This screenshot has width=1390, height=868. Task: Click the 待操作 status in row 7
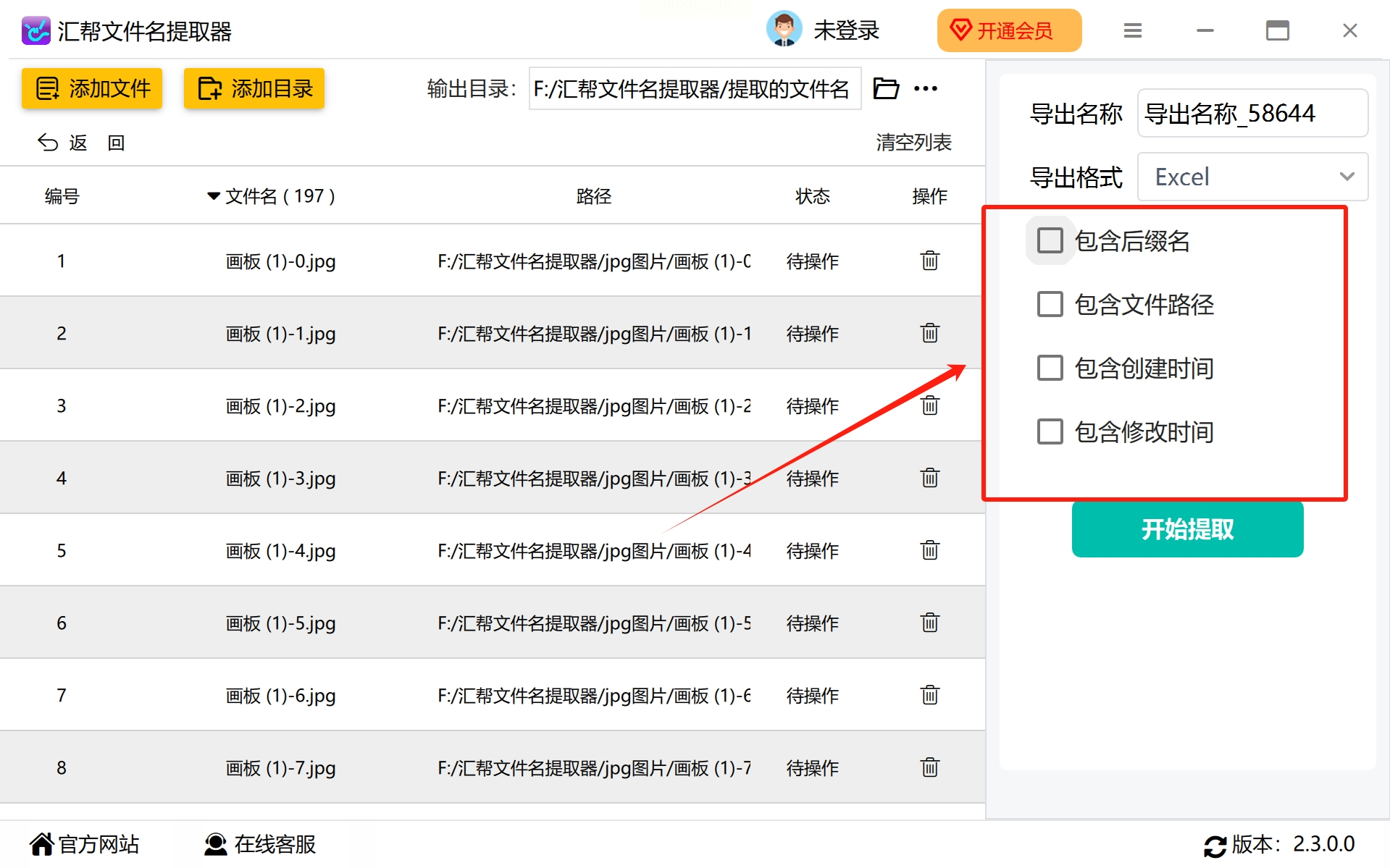(813, 696)
